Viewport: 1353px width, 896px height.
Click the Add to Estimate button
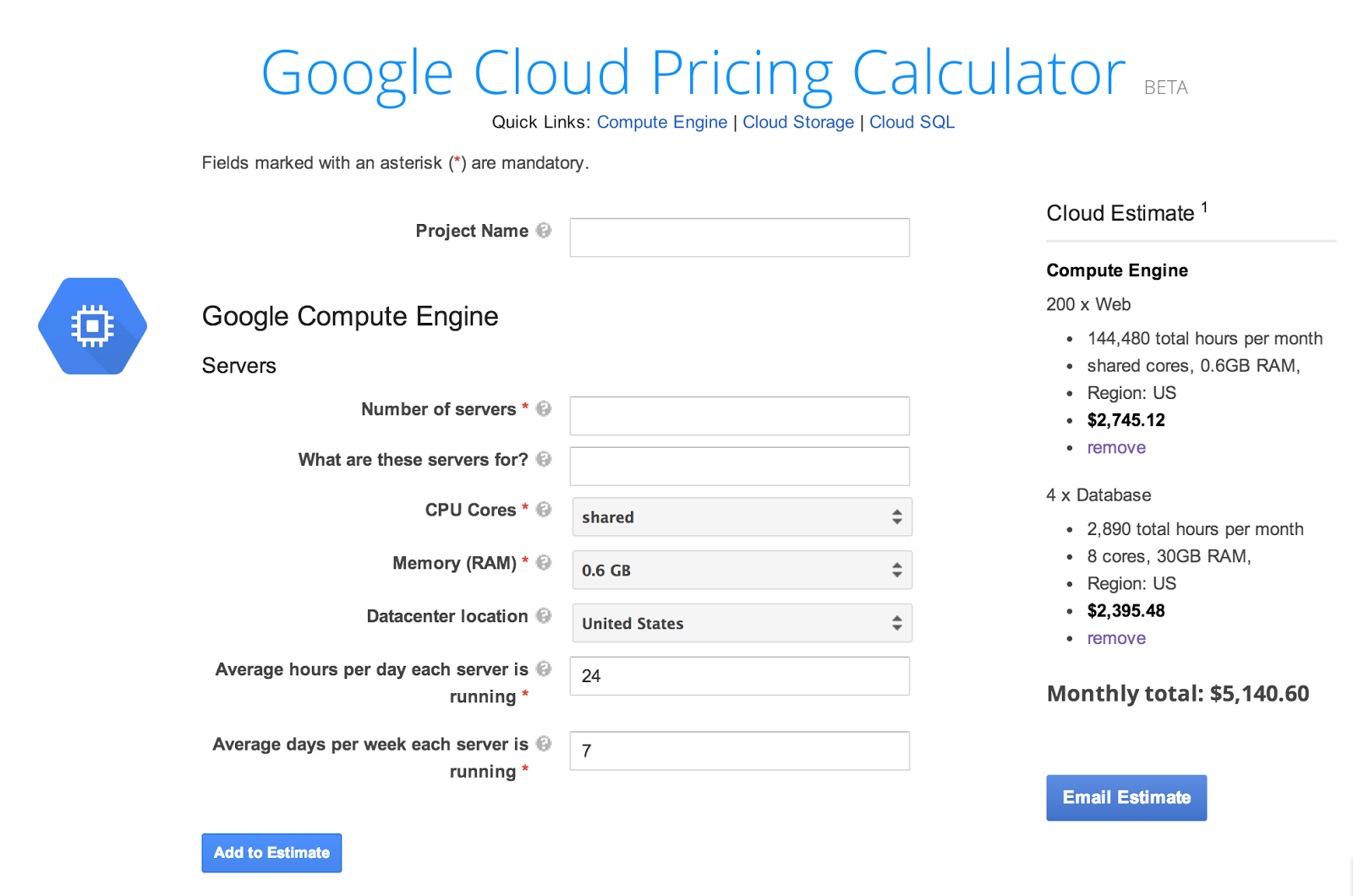(271, 853)
